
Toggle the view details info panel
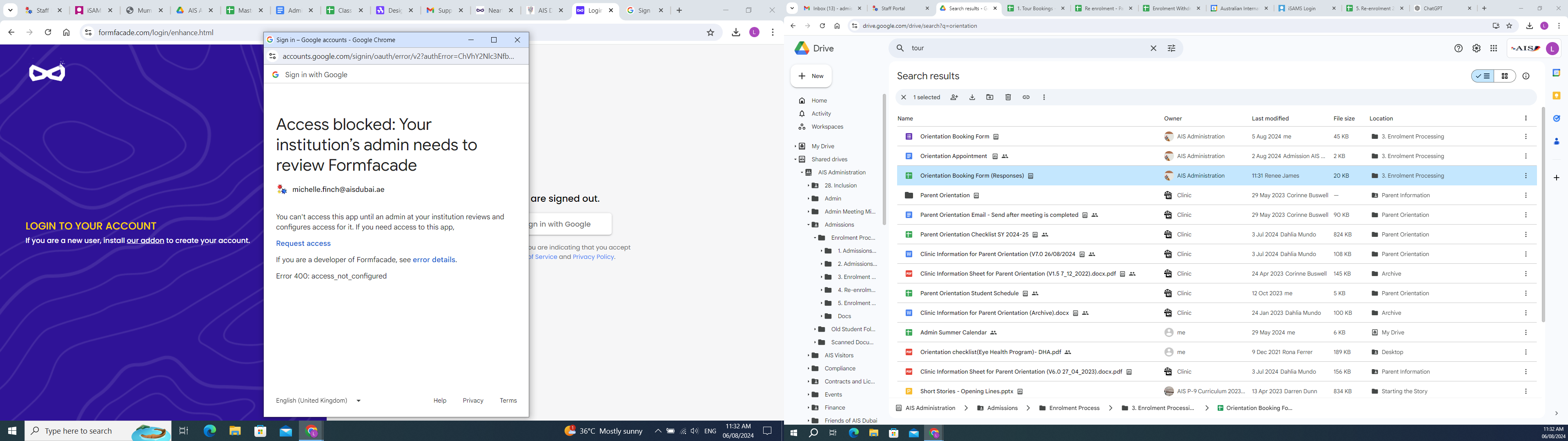pos(1526,76)
